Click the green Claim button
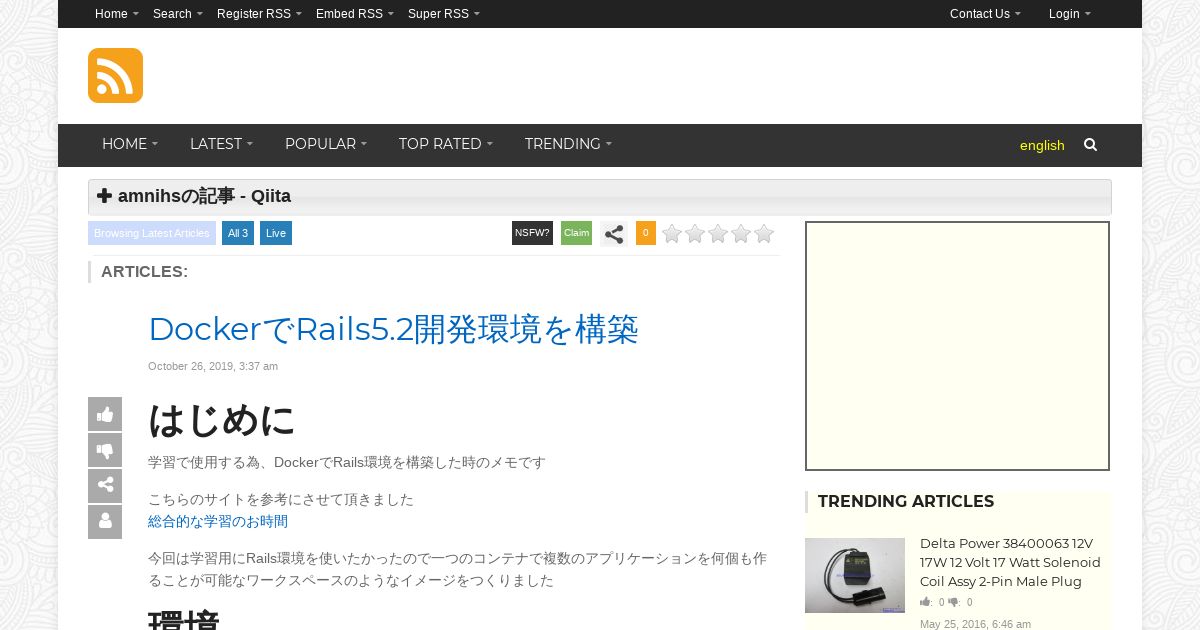 577,233
